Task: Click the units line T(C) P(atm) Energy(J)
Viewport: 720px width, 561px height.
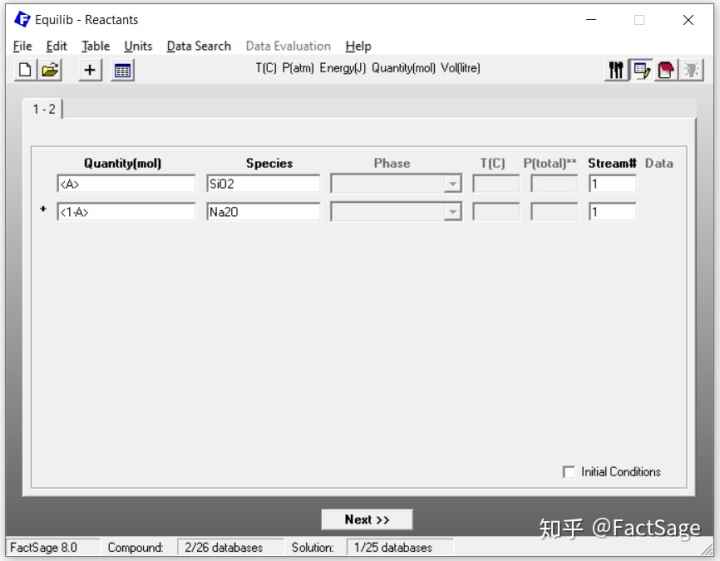Action: (368, 68)
